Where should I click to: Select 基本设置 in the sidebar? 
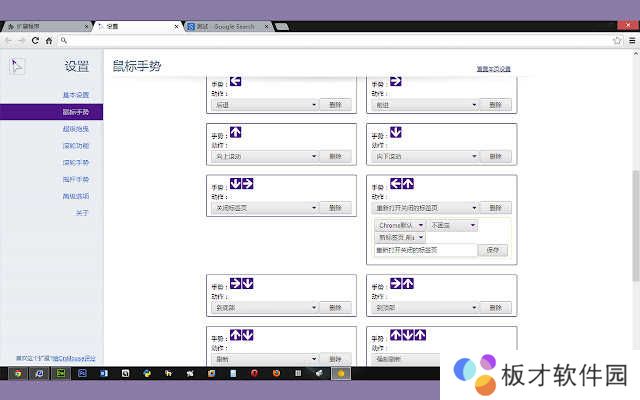[x=76, y=95]
